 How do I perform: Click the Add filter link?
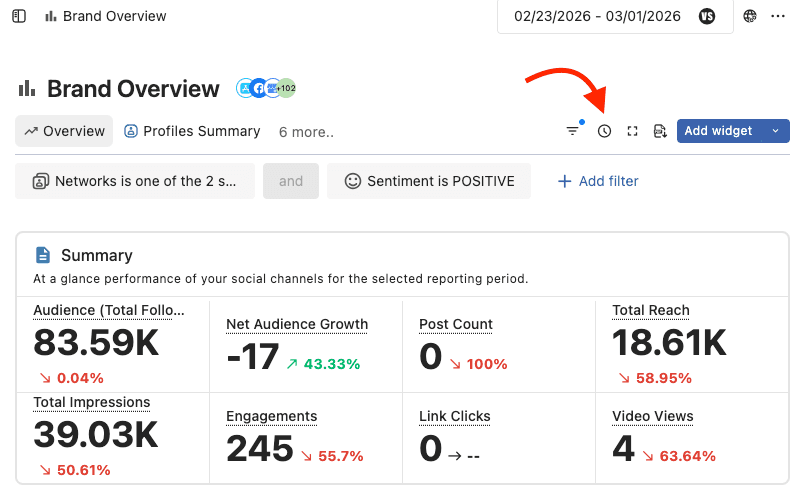(598, 181)
